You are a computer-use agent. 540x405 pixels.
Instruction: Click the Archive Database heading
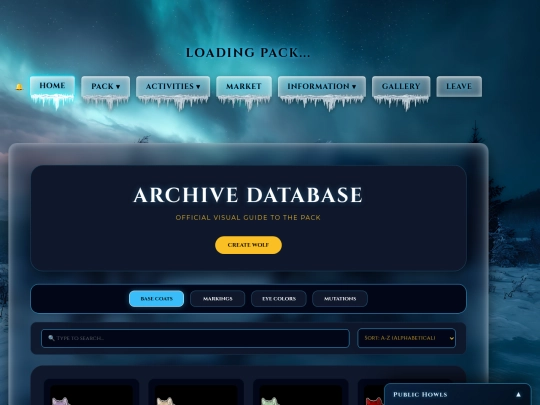tap(248, 195)
